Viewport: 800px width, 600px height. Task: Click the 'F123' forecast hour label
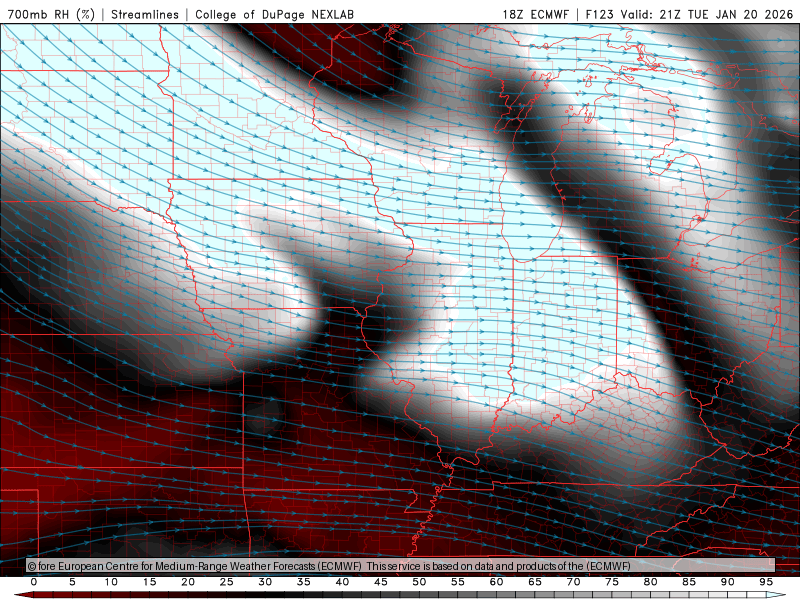(x=601, y=14)
